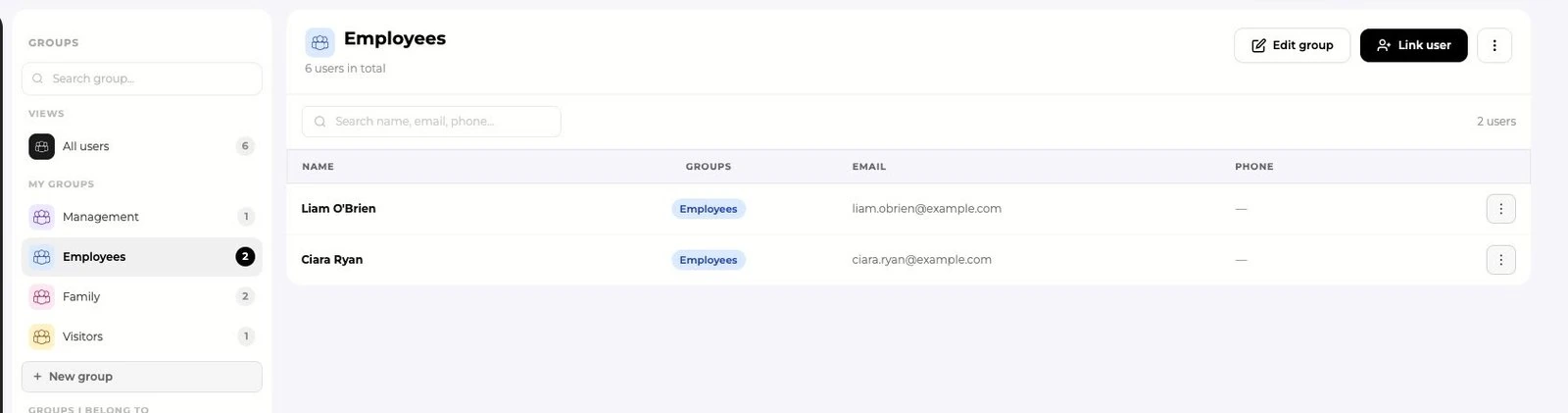
Task: Click the VIEWS section label
Action: click(46, 114)
